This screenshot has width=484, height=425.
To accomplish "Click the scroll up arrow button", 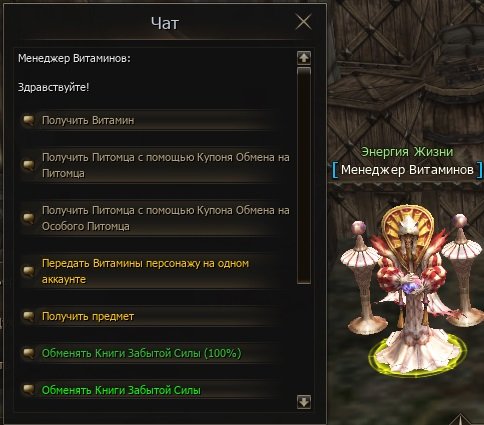I will pos(304,58).
